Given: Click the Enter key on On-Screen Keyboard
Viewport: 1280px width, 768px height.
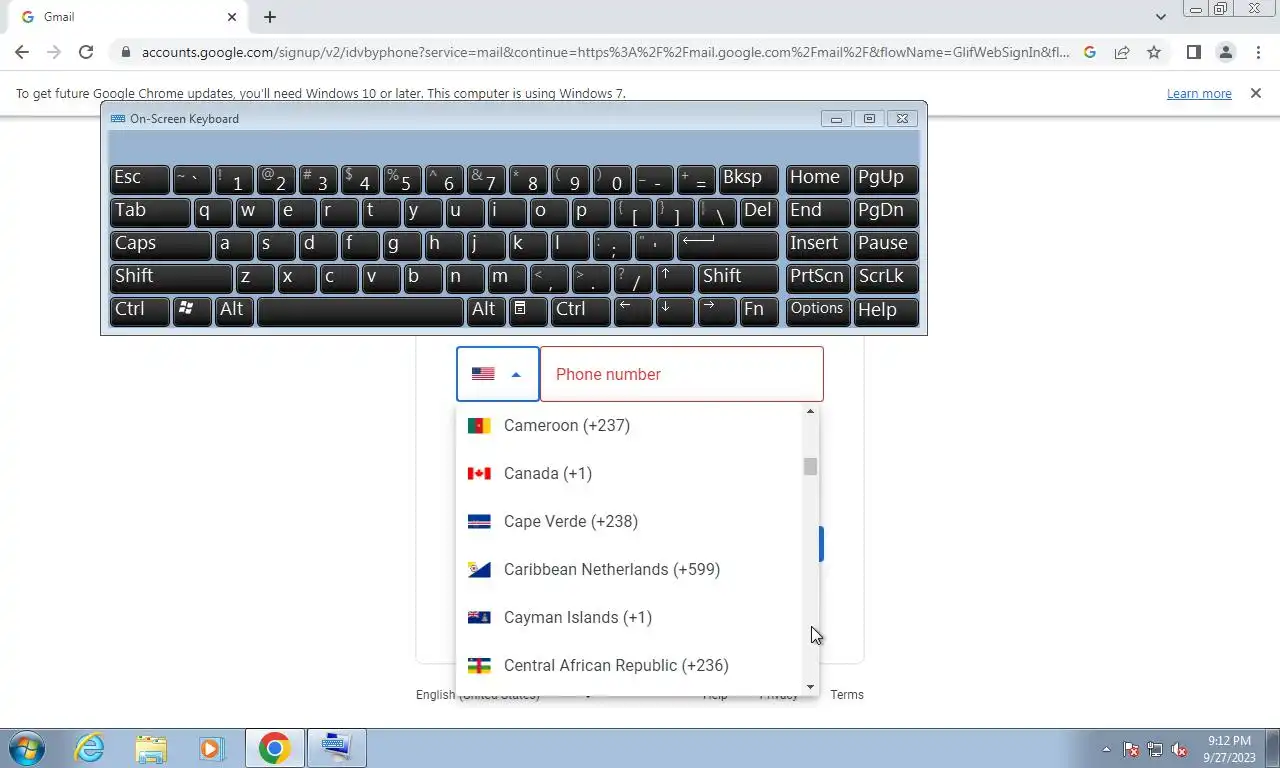Looking at the screenshot, I should [727, 244].
